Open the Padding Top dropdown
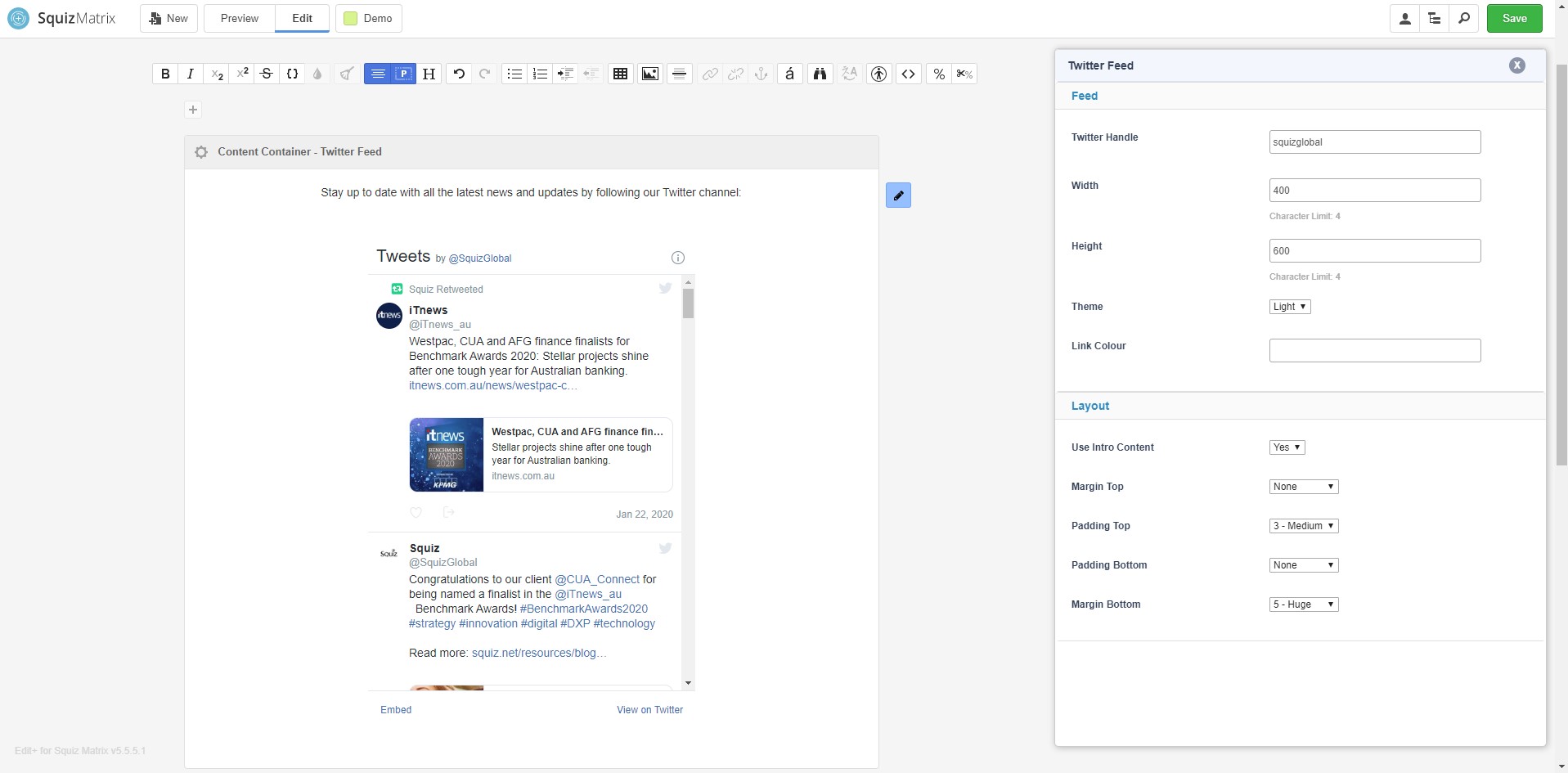 pyautogui.click(x=1304, y=526)
